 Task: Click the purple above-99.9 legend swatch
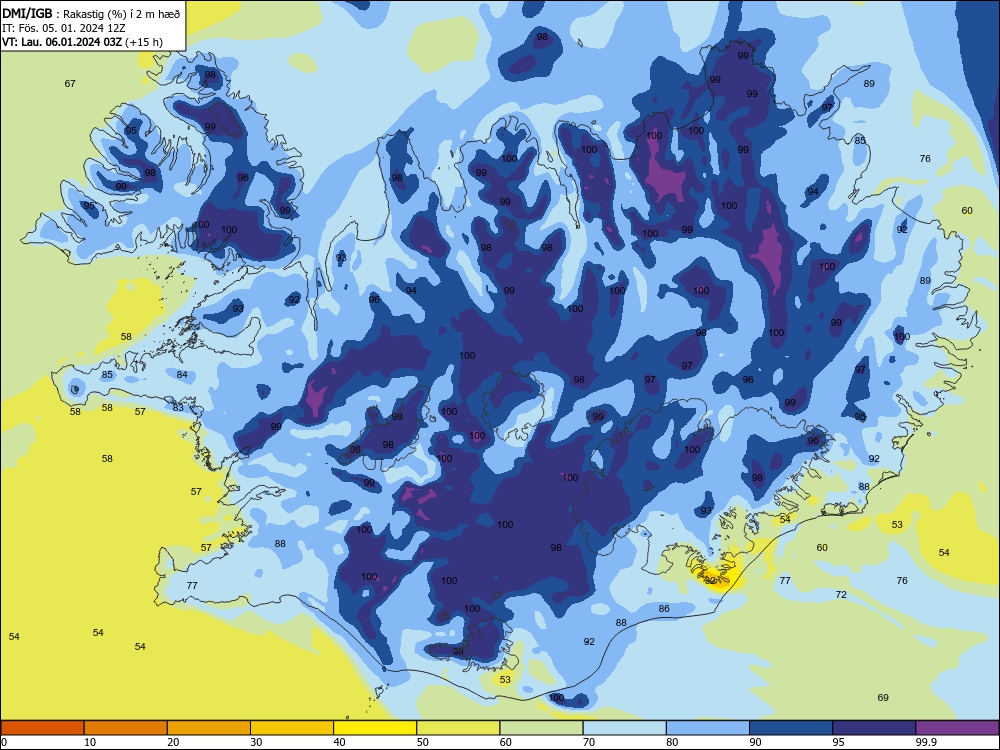click(957, 728)
